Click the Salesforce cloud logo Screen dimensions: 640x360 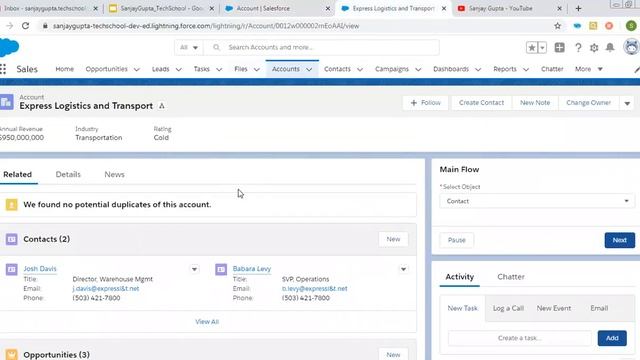(x=9, y=47)
